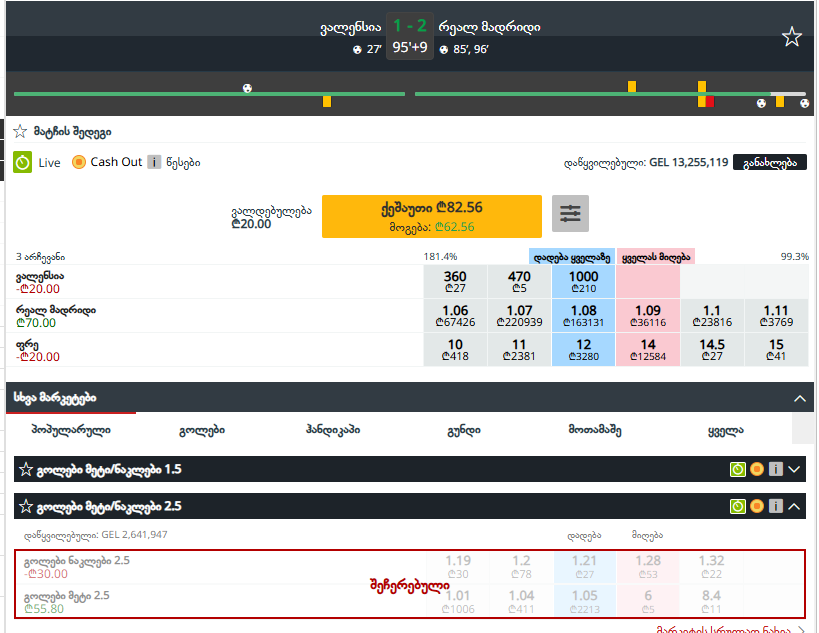Click the წესები rules link
819x633 pixels.
(183, 162)
